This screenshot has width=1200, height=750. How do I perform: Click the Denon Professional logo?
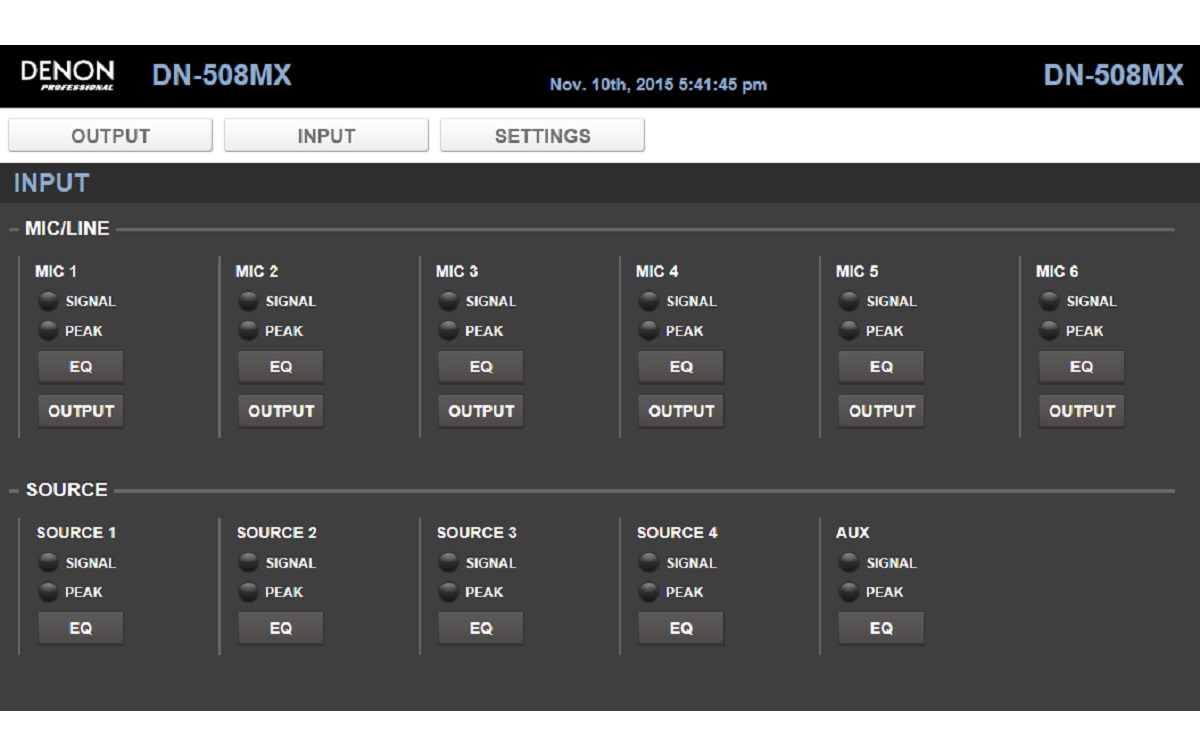(x=67, y=76)
